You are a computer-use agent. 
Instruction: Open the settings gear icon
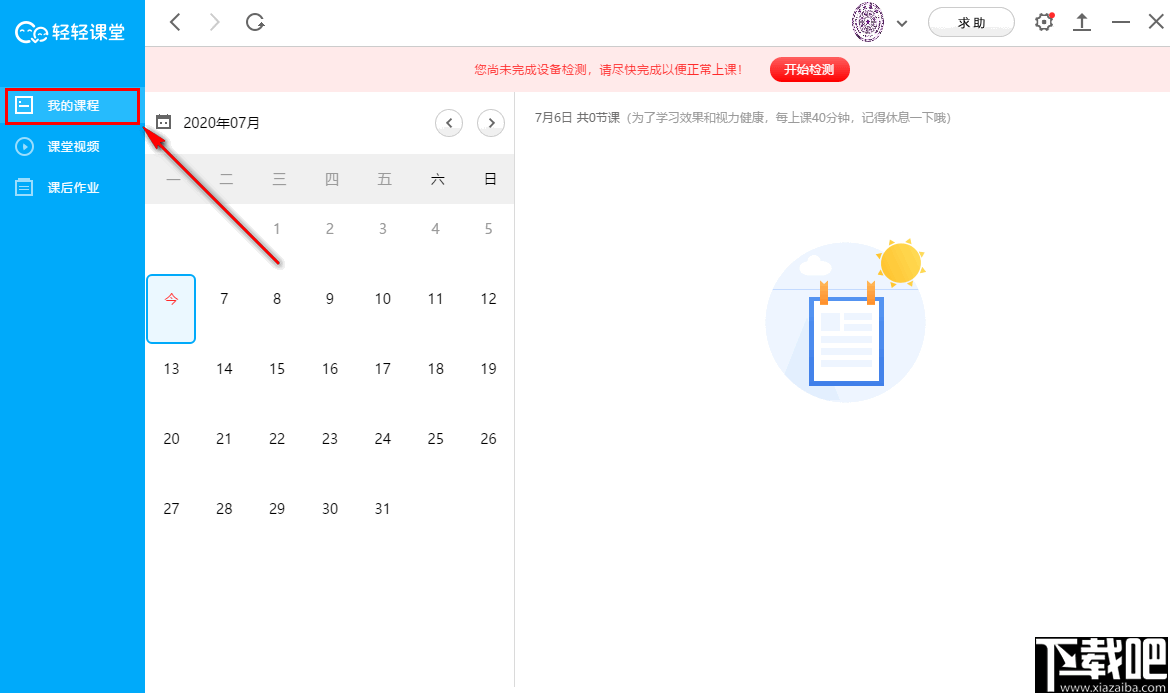click(1044, 21)
